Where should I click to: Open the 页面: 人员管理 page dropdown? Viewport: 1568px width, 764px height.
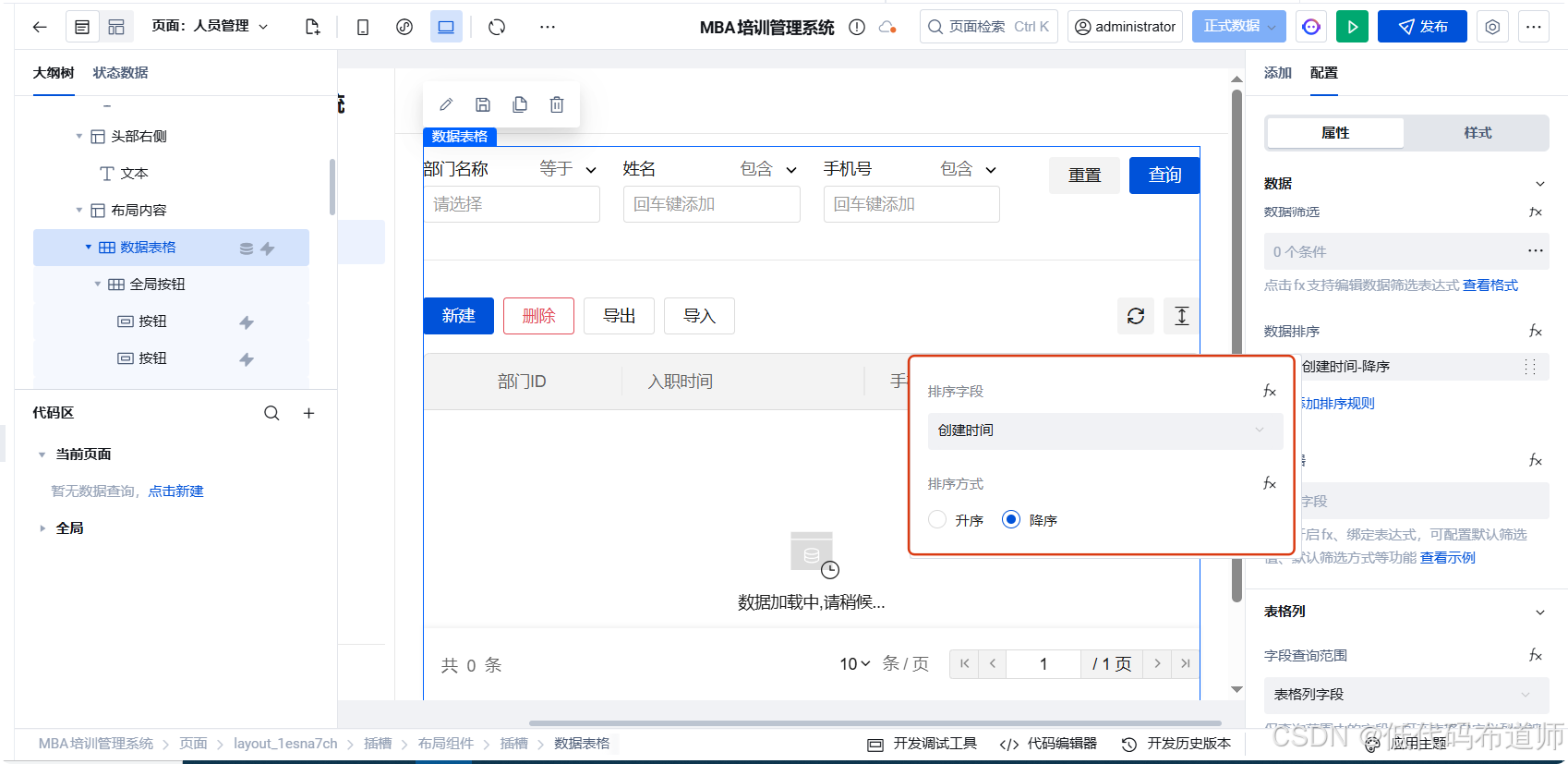(211, 26)
